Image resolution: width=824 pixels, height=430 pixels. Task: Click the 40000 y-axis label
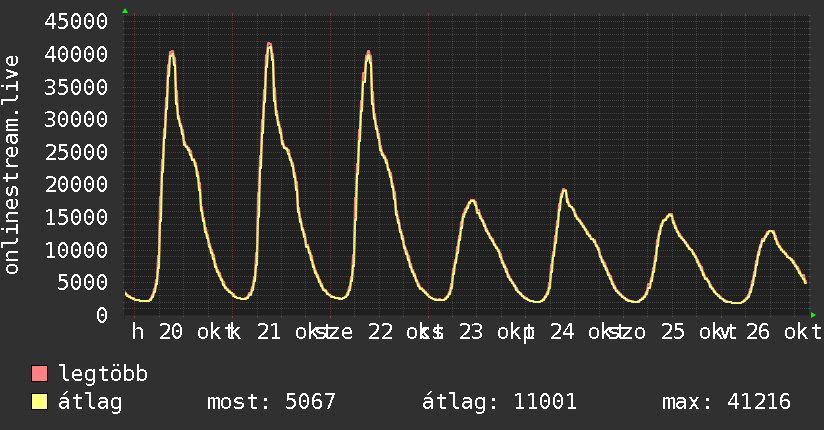coord(76,54)
